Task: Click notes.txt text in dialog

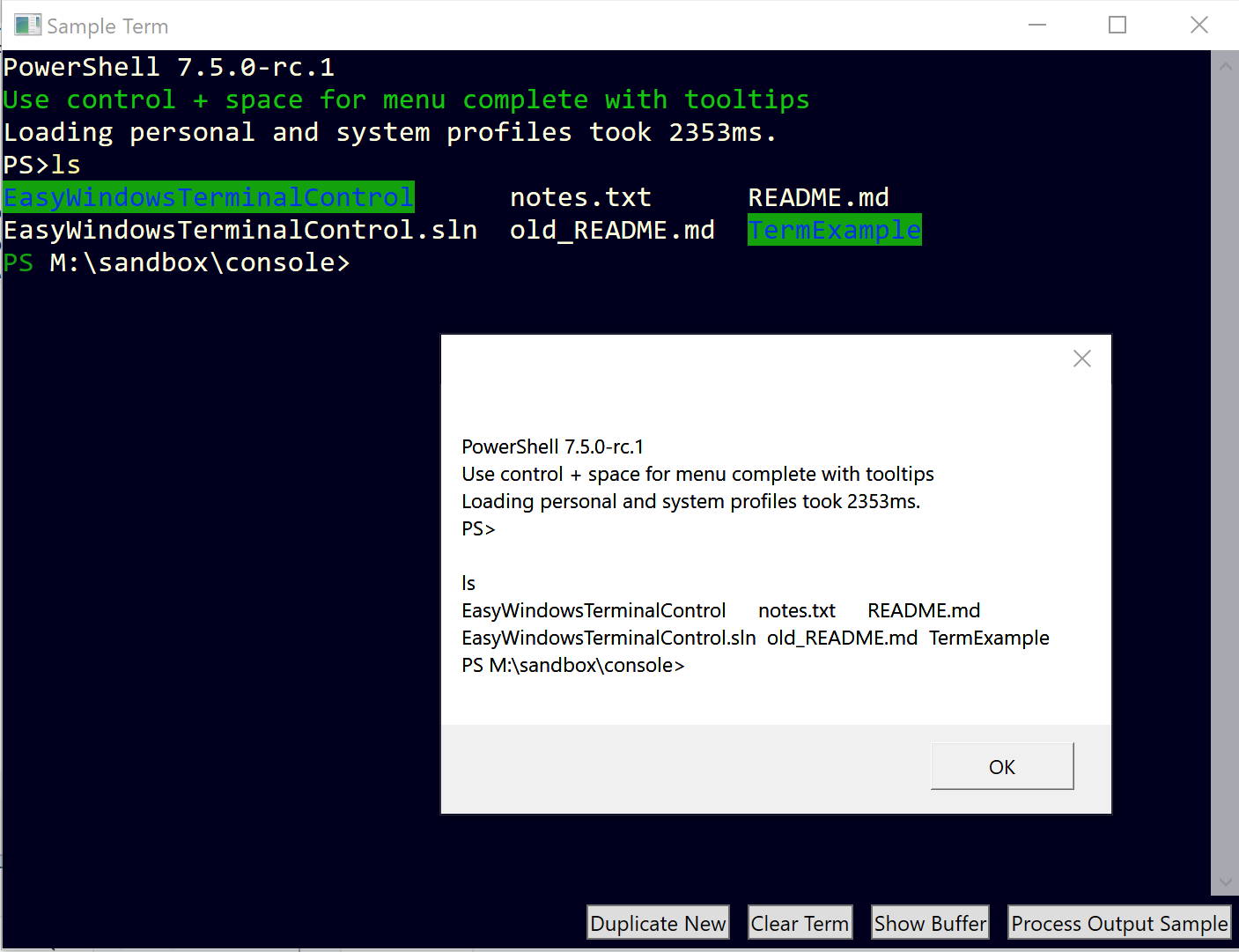Action: [x=797, y=610]
